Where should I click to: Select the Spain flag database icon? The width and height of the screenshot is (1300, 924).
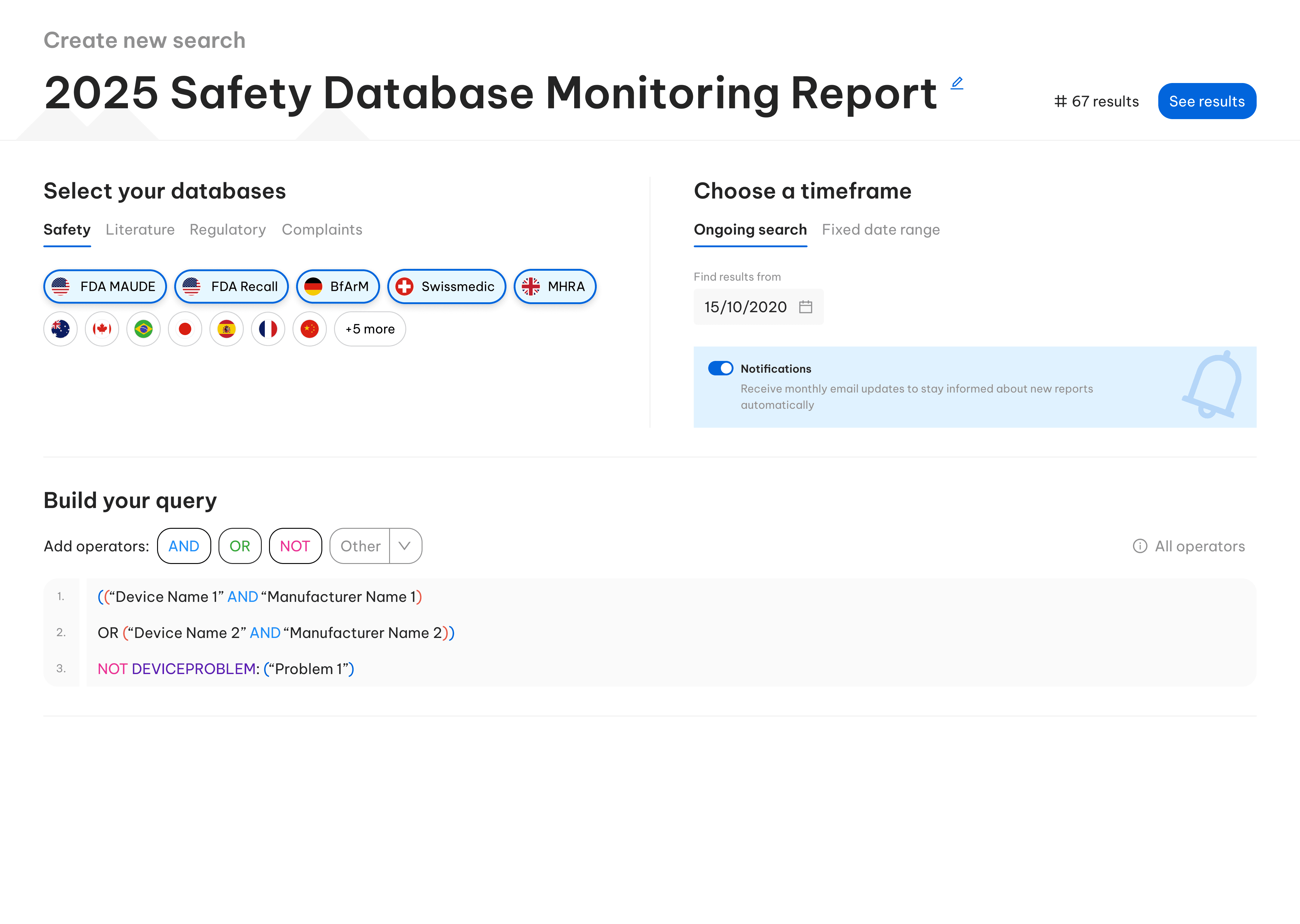[227, 329]
